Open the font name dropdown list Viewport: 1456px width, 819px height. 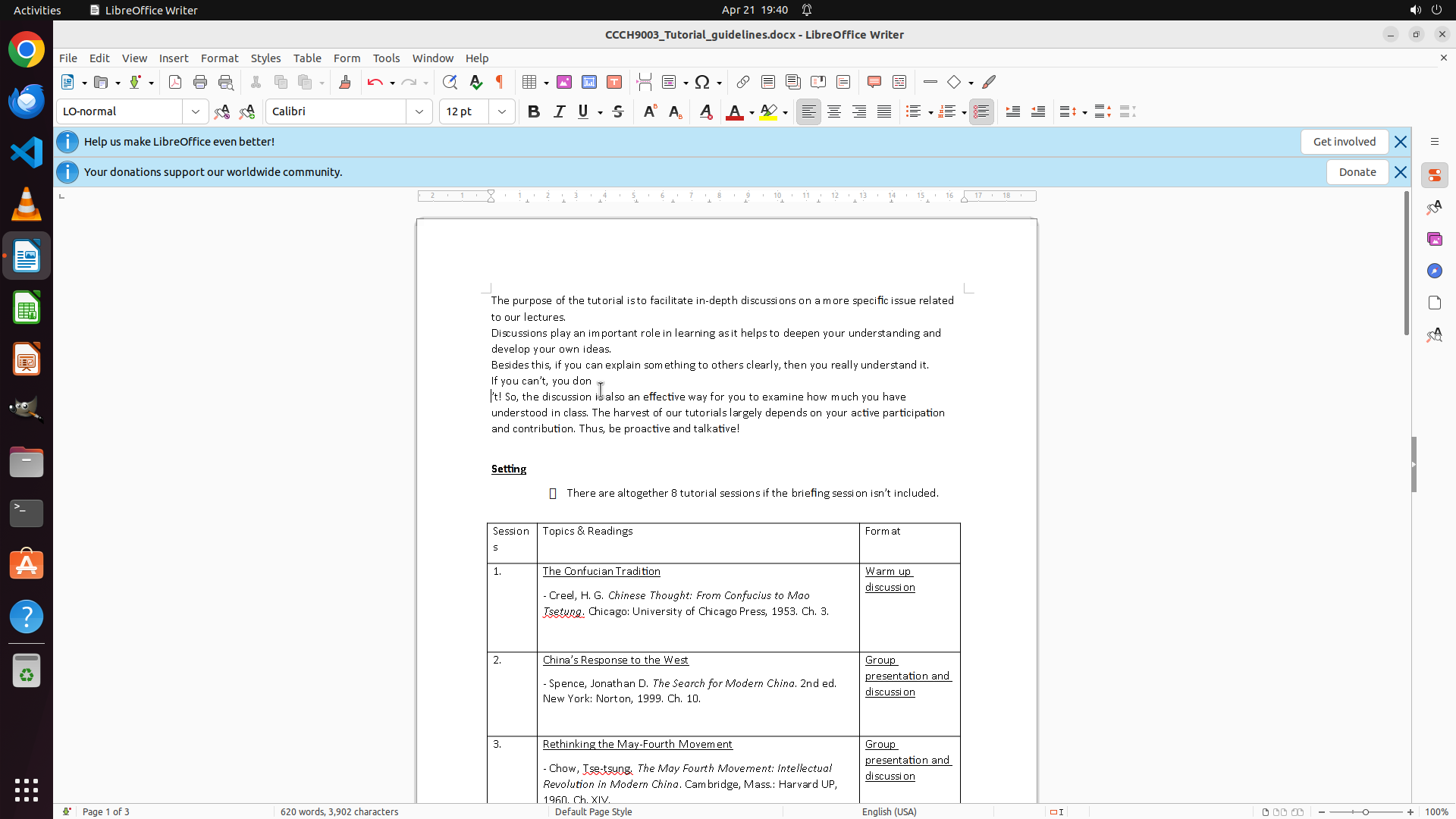point(419,111)
